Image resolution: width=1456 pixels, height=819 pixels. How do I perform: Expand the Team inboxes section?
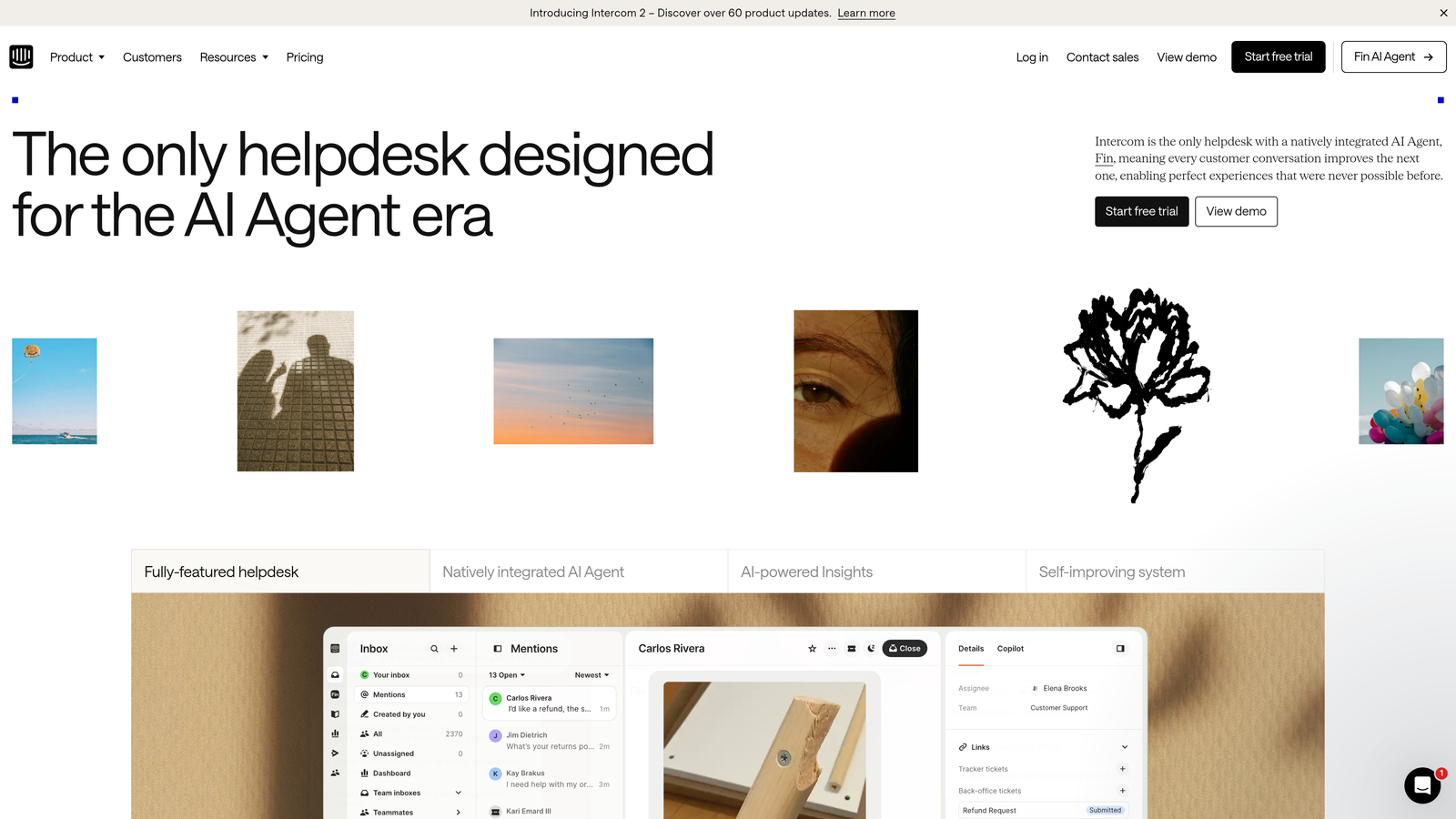pos(459,793)
